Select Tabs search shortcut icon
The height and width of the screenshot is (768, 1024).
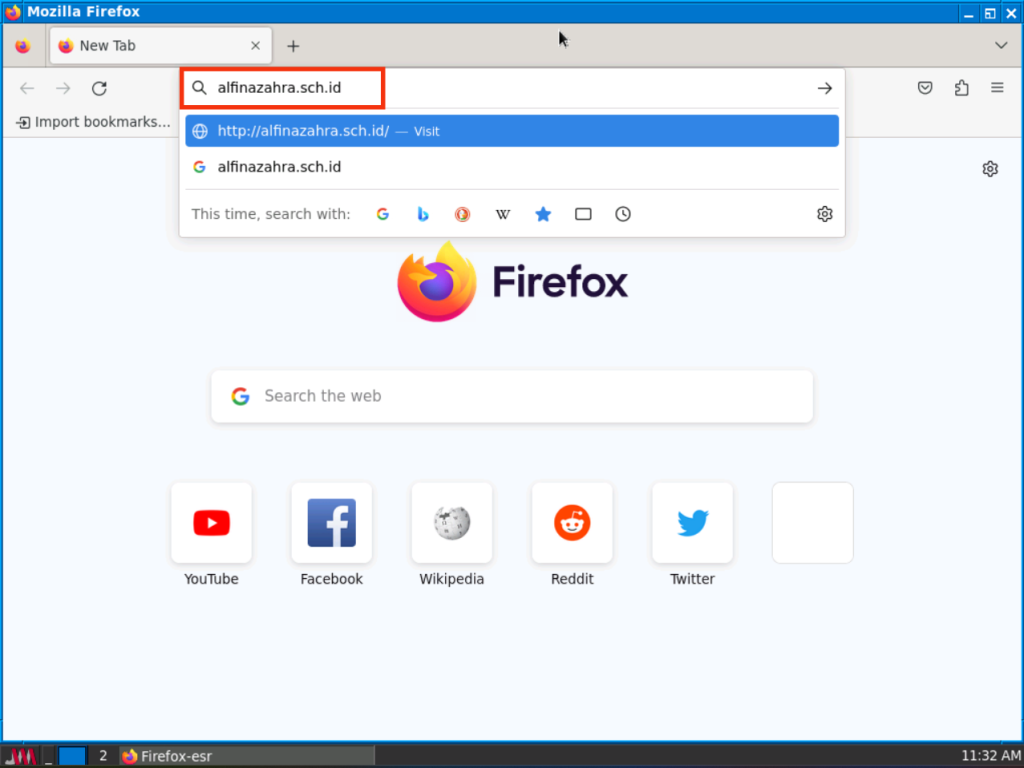[x=583, y=214]
